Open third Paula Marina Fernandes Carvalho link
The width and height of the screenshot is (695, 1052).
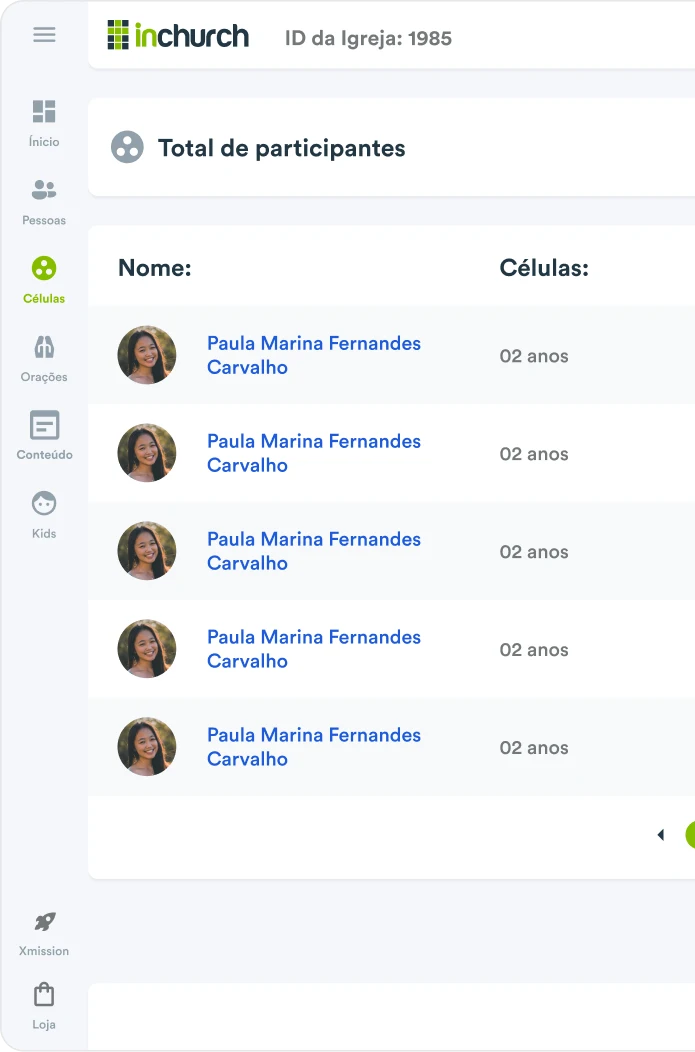314,551
